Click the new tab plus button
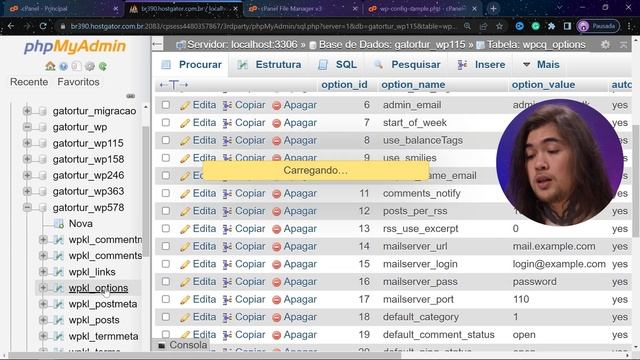Viewport: 640px width, 360px height. click(493, 8)
